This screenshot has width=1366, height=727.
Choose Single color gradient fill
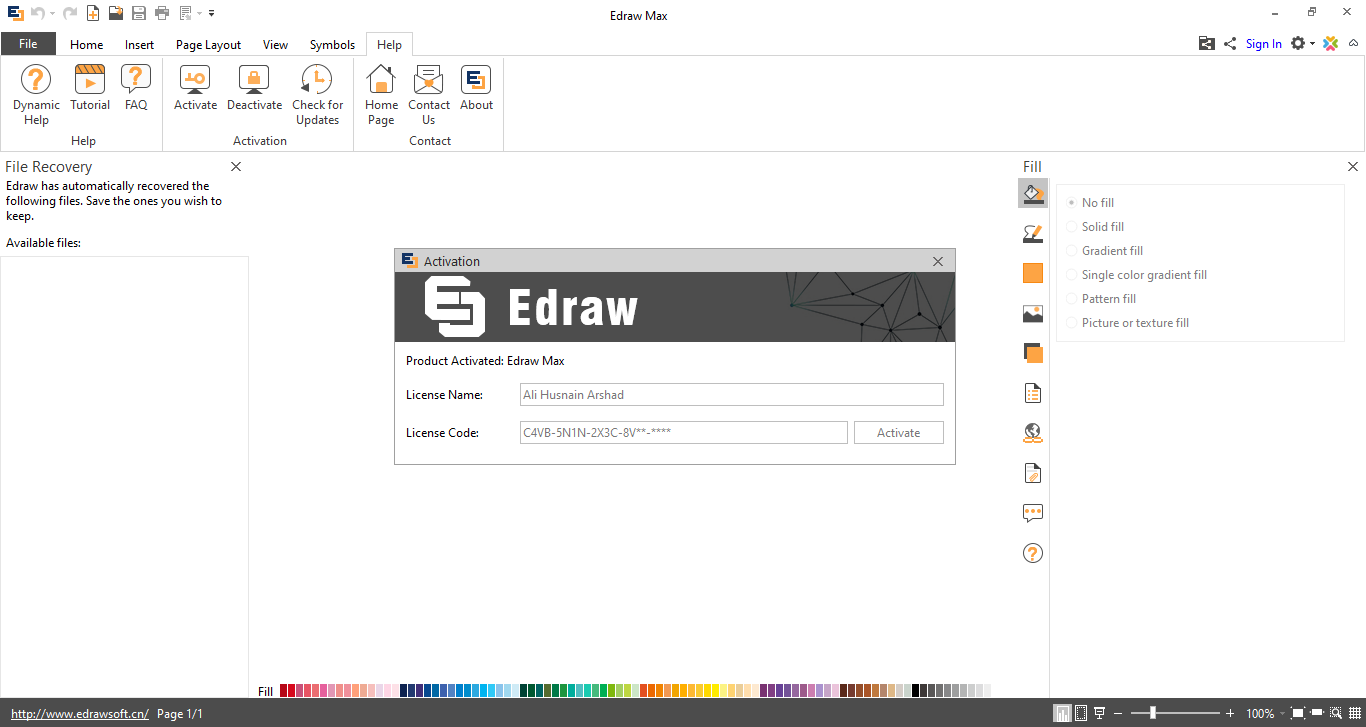pos(1137,275)
